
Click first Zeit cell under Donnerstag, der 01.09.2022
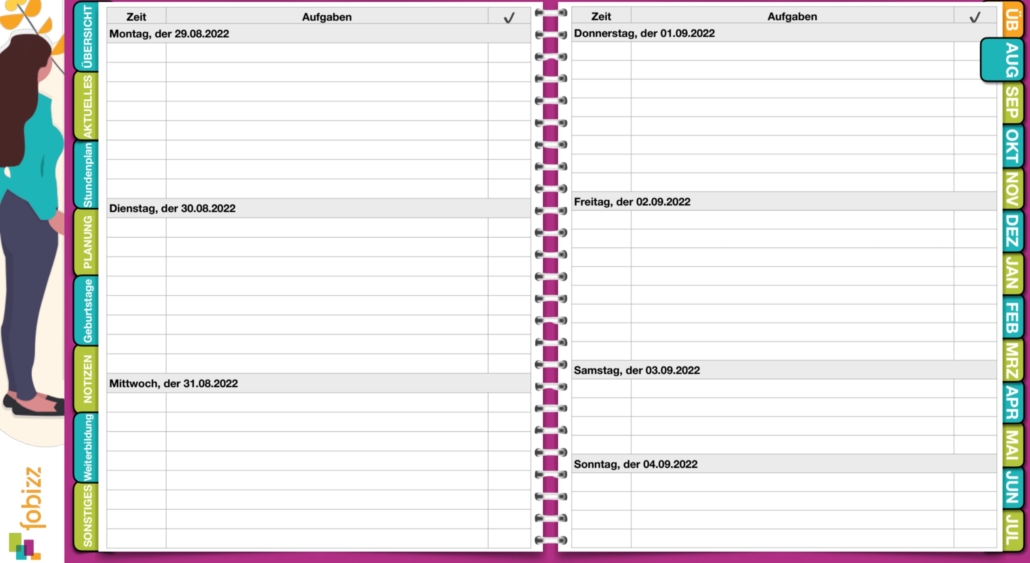point(601,51)
